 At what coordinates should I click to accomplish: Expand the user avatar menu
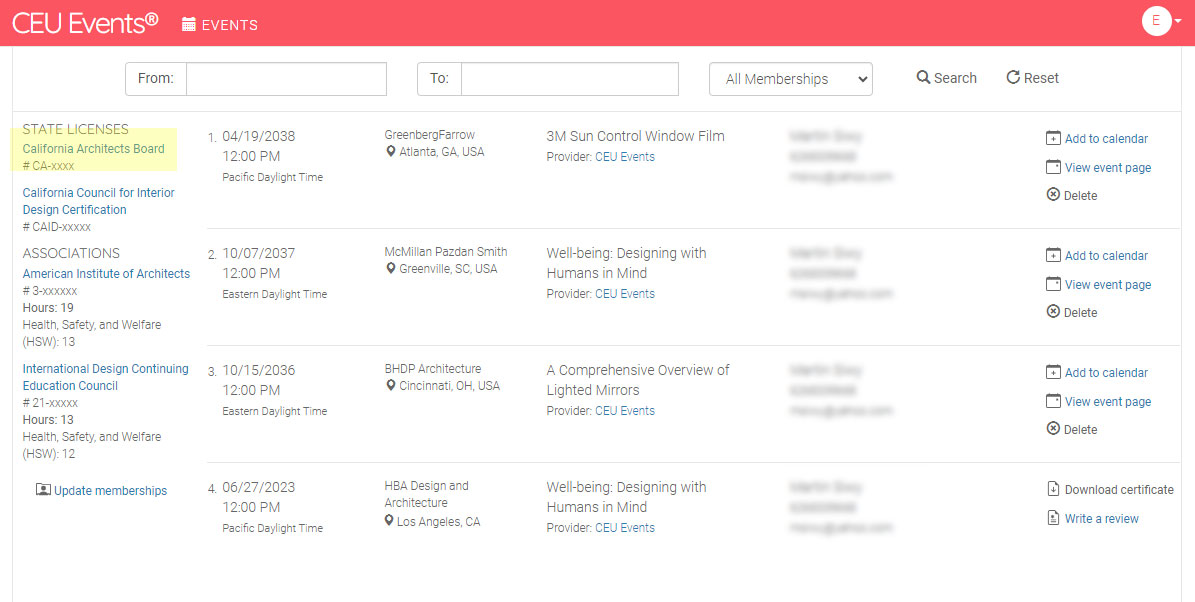1161,21
